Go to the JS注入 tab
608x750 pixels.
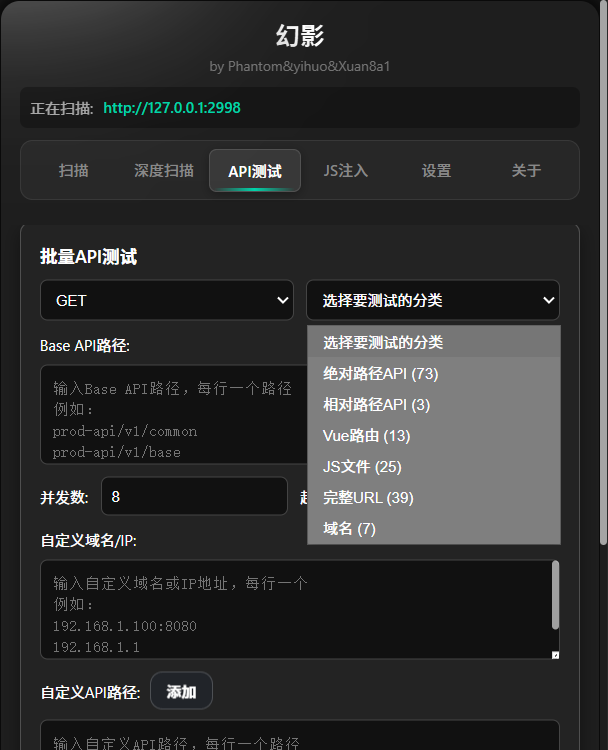(345, 171)
